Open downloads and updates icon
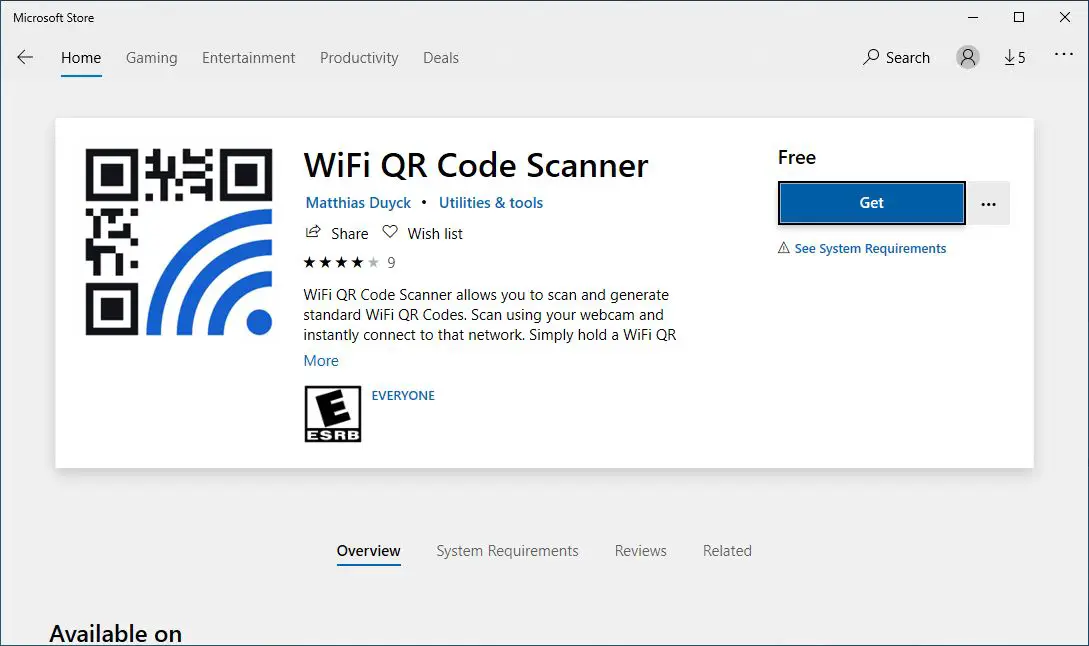 [1014, 58]
